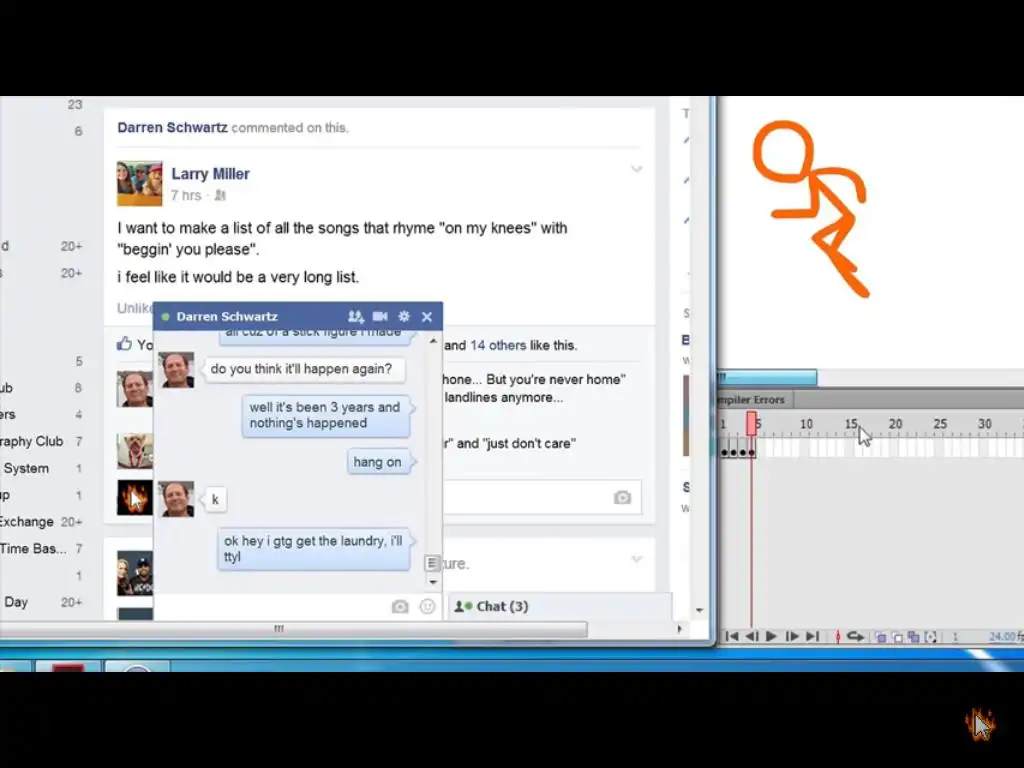Open 'Exchange' sidebar item with 20+
The width and height of the screenshot is (1024, 768).
(27, 522)
